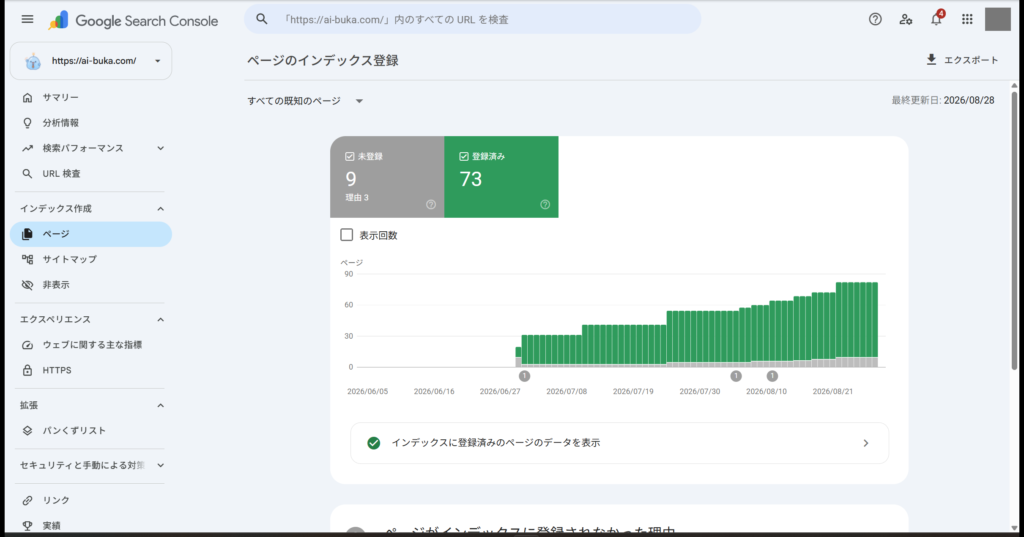Open the Google apps grid

967,20
